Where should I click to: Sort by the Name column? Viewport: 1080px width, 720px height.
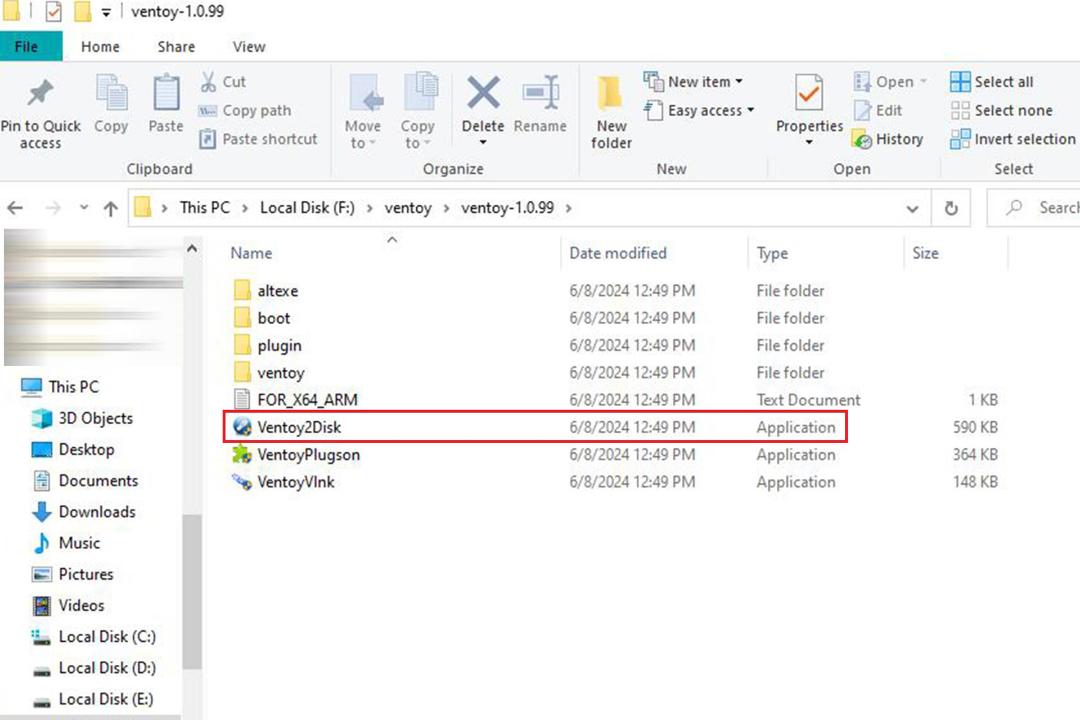251,253
